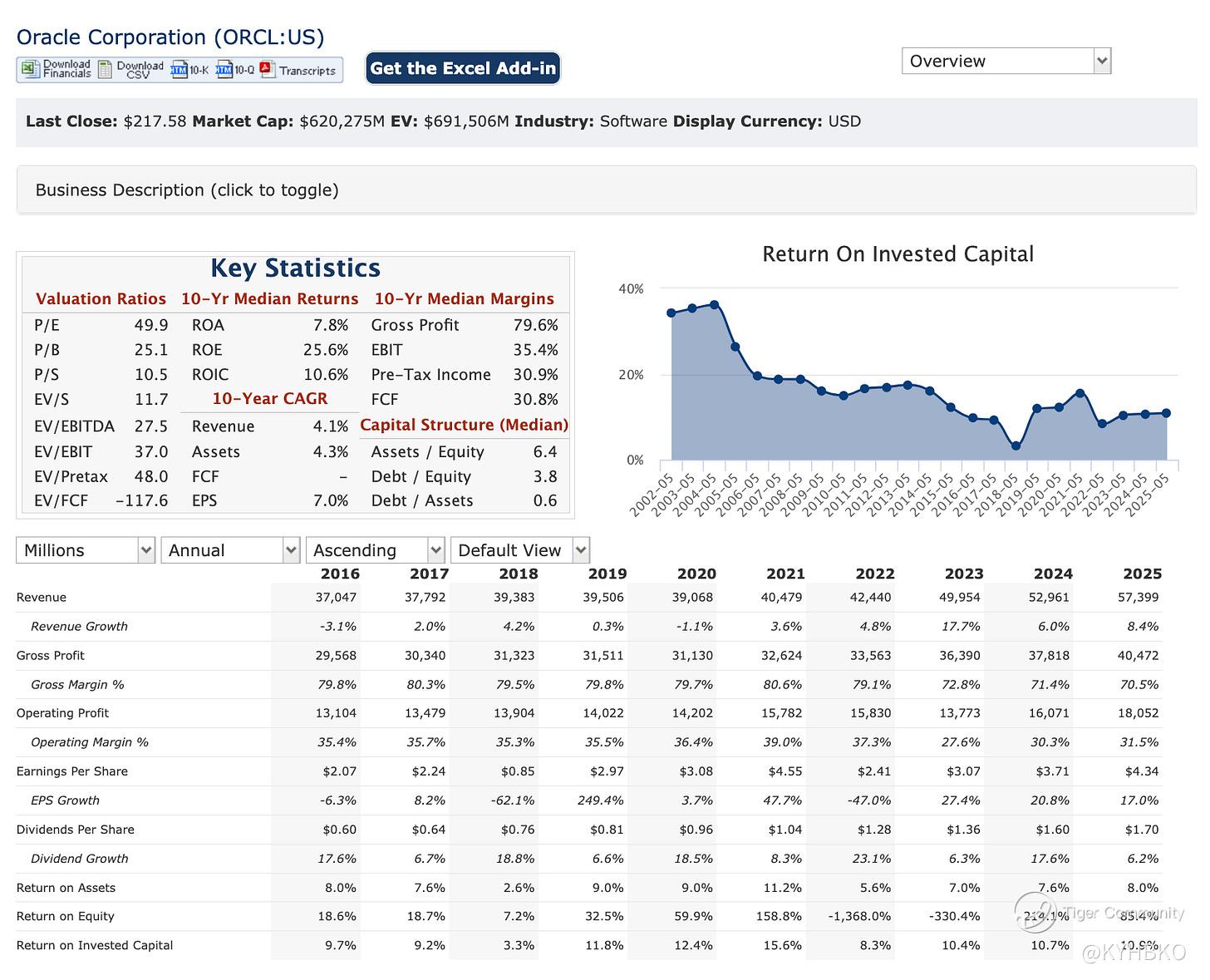Open the Transcripts PDF icon
Screen dimensions: 1210x980
point(267,70)
